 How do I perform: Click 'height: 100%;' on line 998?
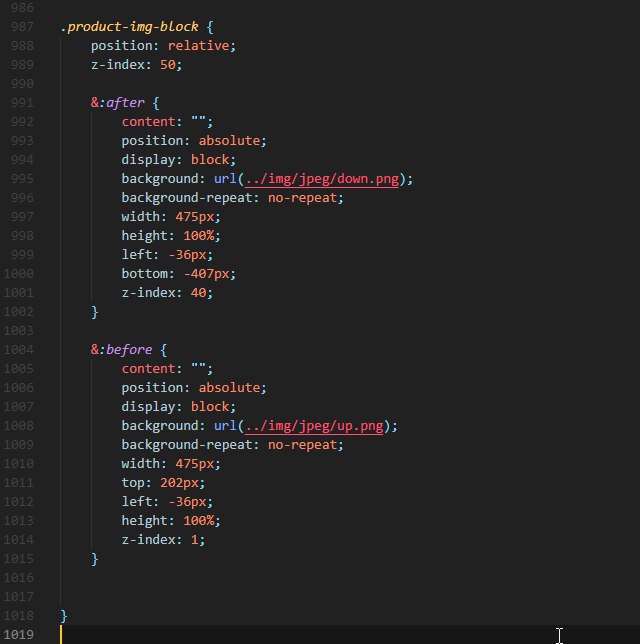click(171, 236)
